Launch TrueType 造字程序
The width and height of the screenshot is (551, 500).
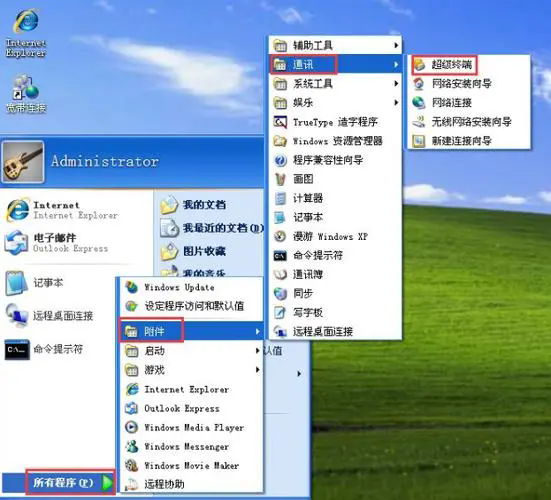click(x=336, y=122)
